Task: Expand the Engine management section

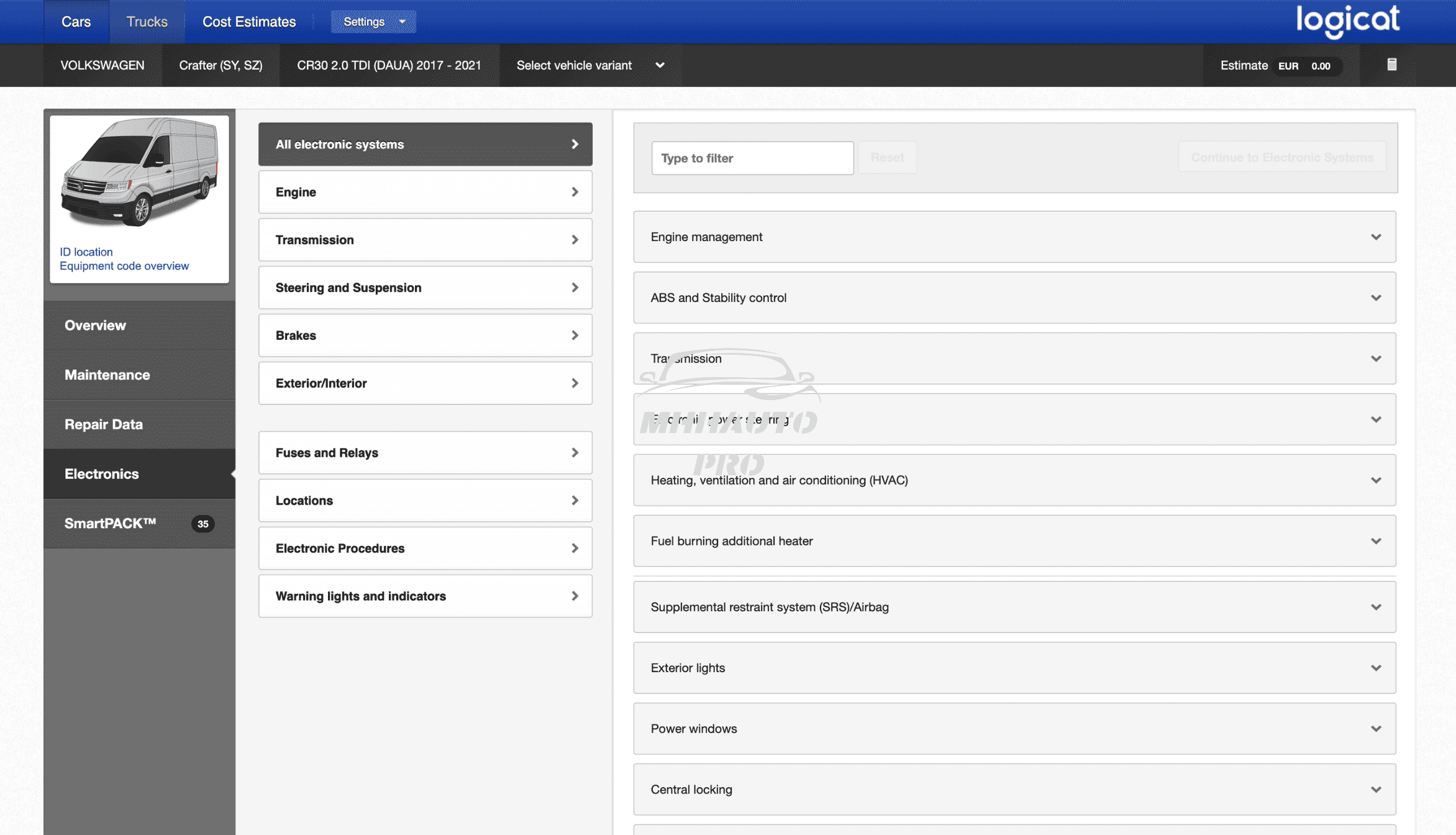Action: click(1014, 237)
